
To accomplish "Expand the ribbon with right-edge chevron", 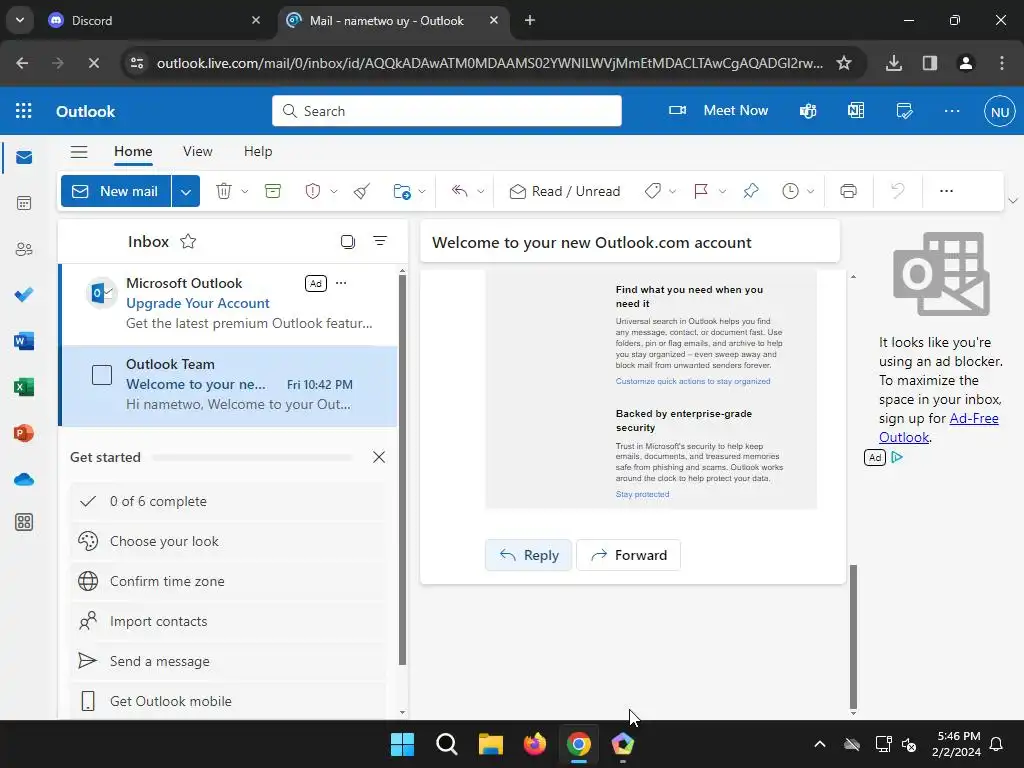I will (x=1013, y=200).
